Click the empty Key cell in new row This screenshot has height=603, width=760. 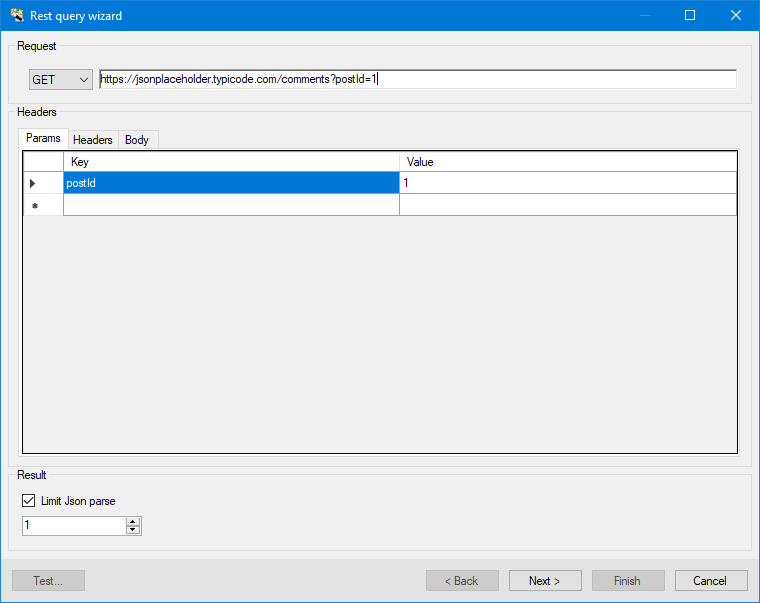pos(231,205)
